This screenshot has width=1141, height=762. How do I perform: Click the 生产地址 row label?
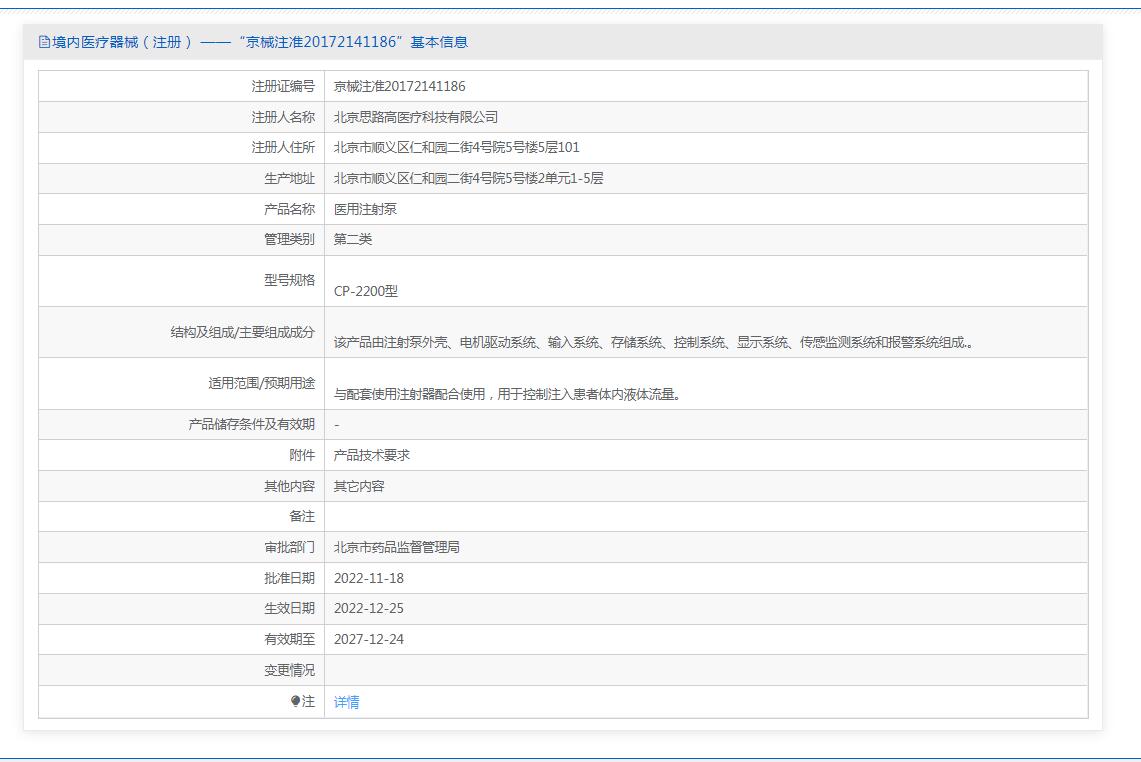click(290, 178)
